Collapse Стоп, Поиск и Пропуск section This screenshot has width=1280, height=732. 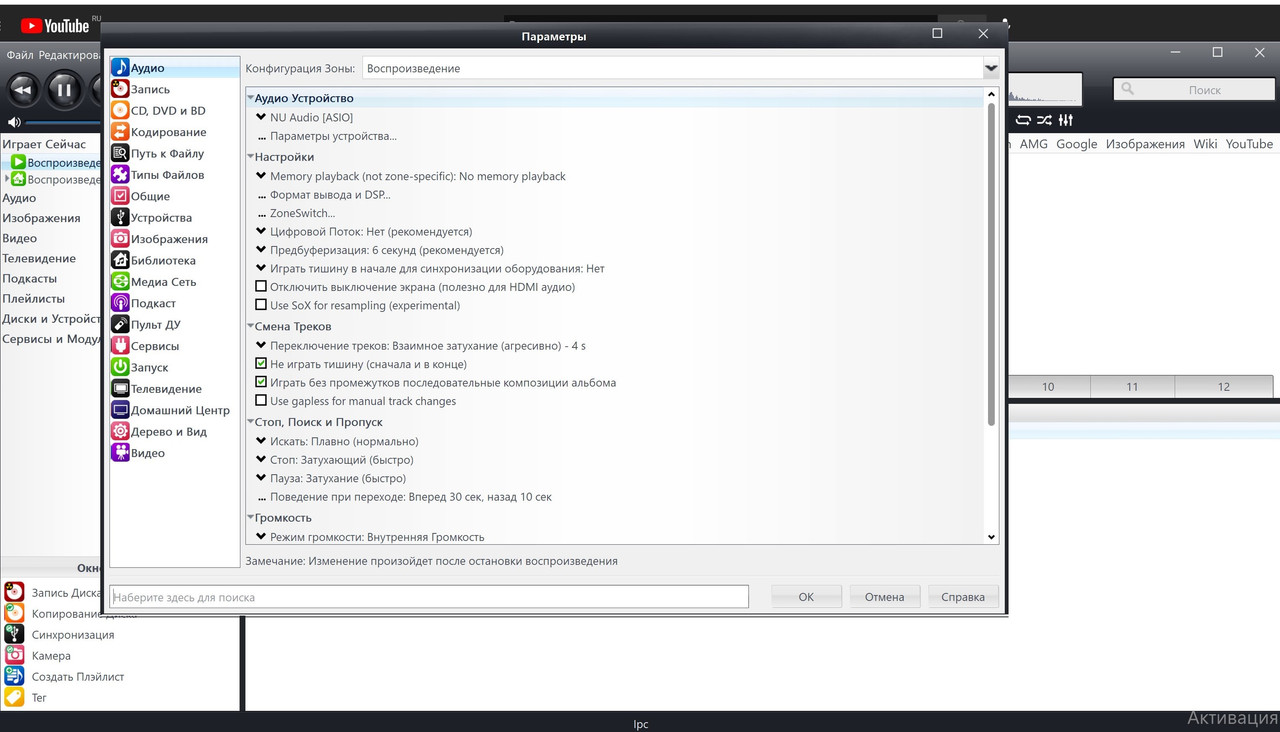point(250,422)
